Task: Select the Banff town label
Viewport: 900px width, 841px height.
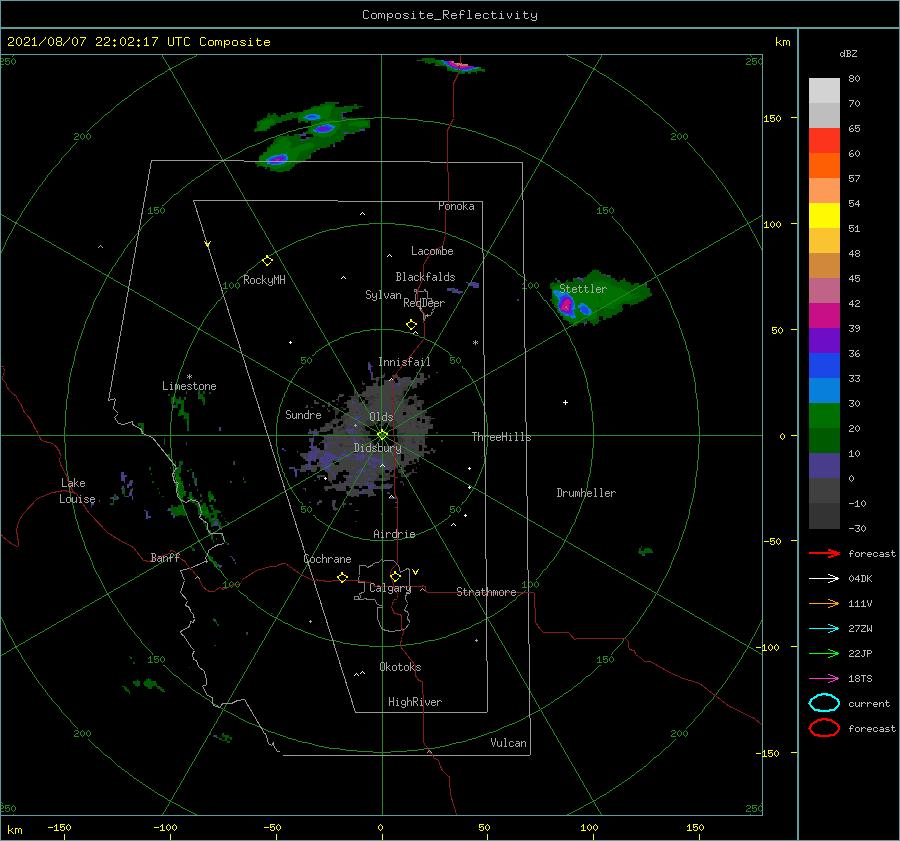Action: [x=165, y=557]
